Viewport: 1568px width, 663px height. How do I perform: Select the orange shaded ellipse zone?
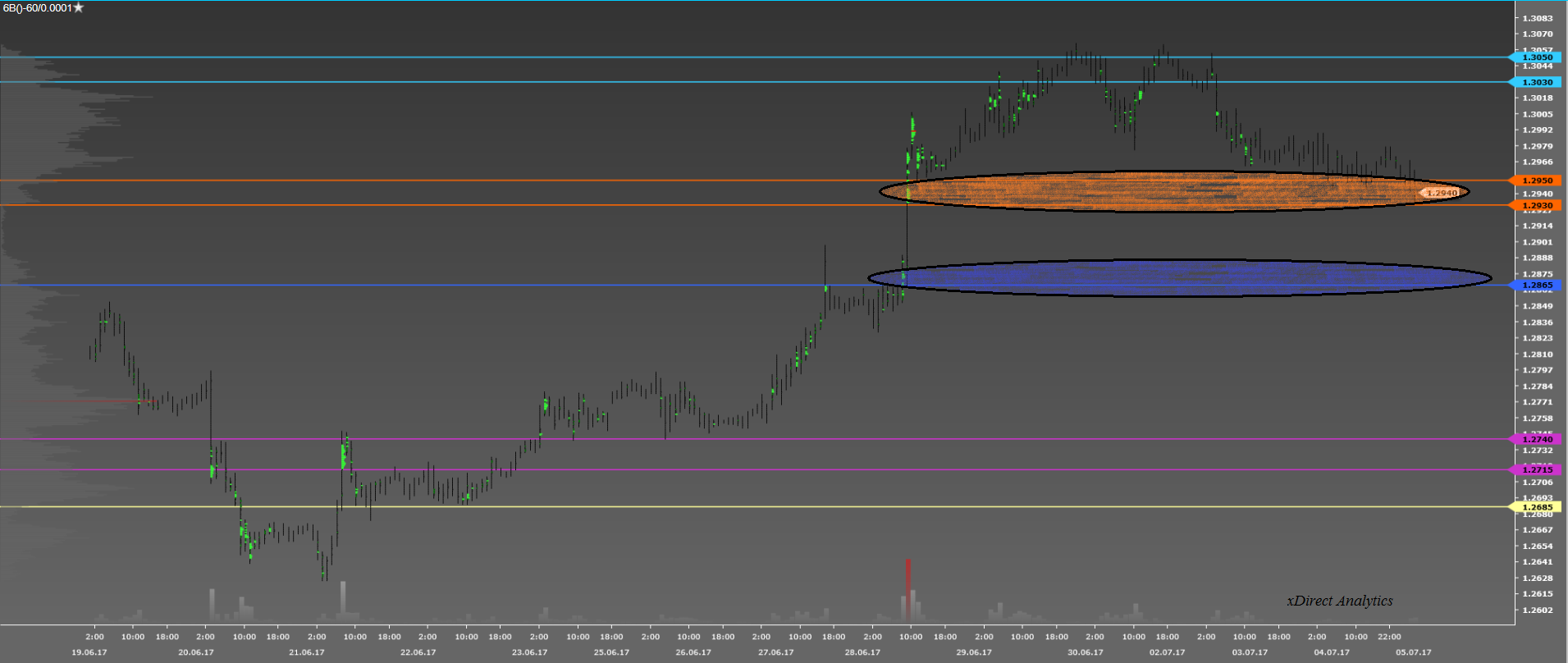pos(1149,191)
